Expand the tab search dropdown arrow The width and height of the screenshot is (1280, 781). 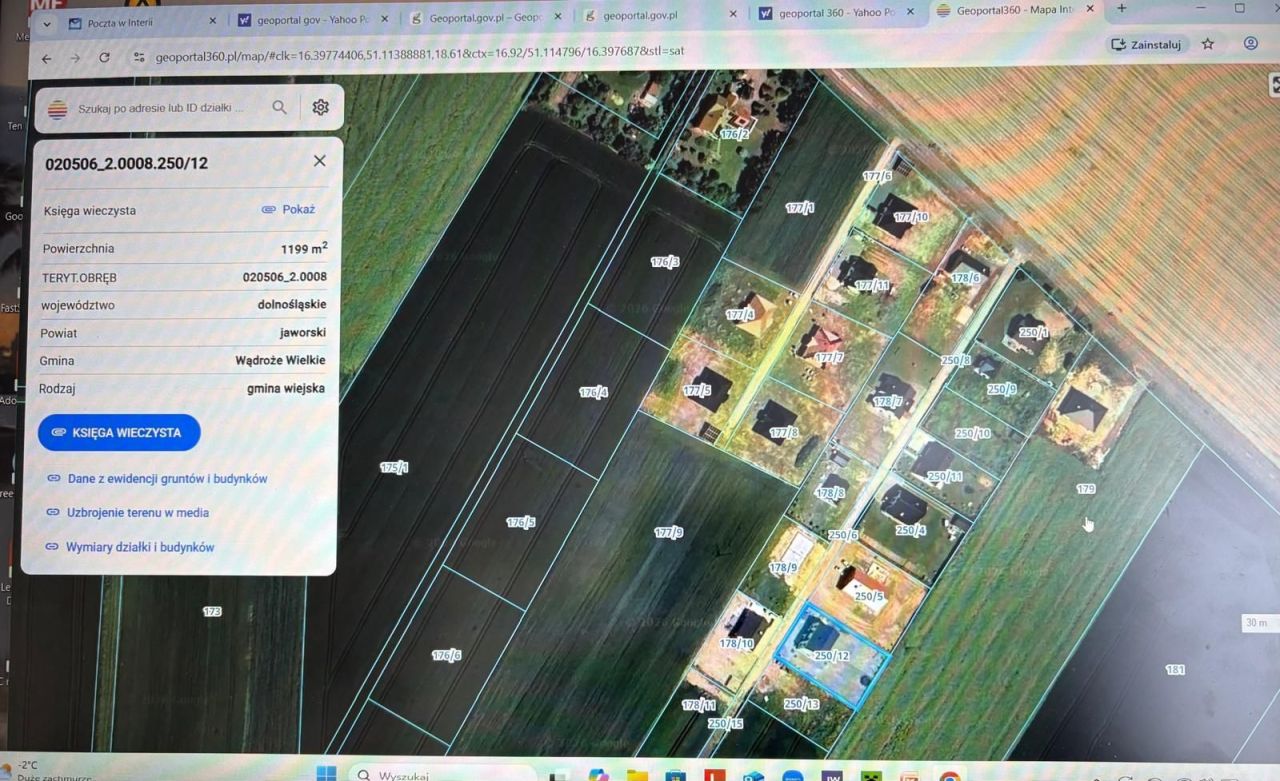pyautogui.click(x=45, y=23)
